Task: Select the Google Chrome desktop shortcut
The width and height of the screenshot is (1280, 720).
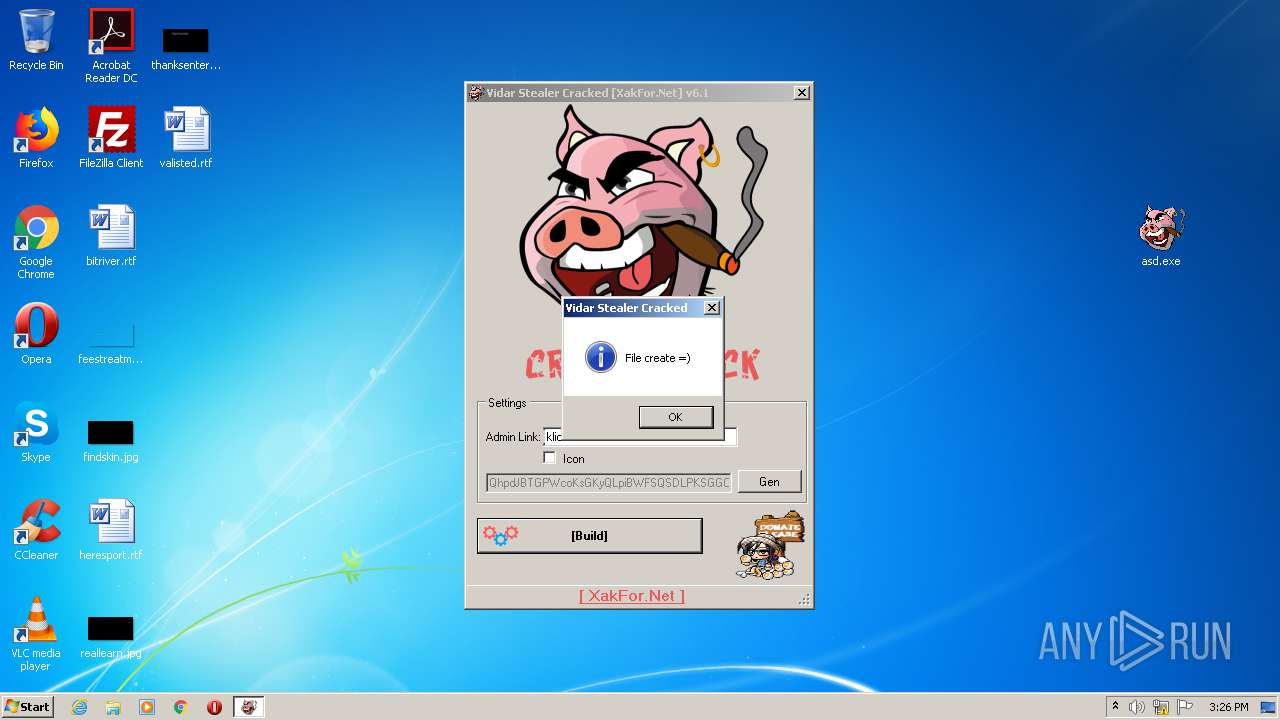Action: coord(36,242)
